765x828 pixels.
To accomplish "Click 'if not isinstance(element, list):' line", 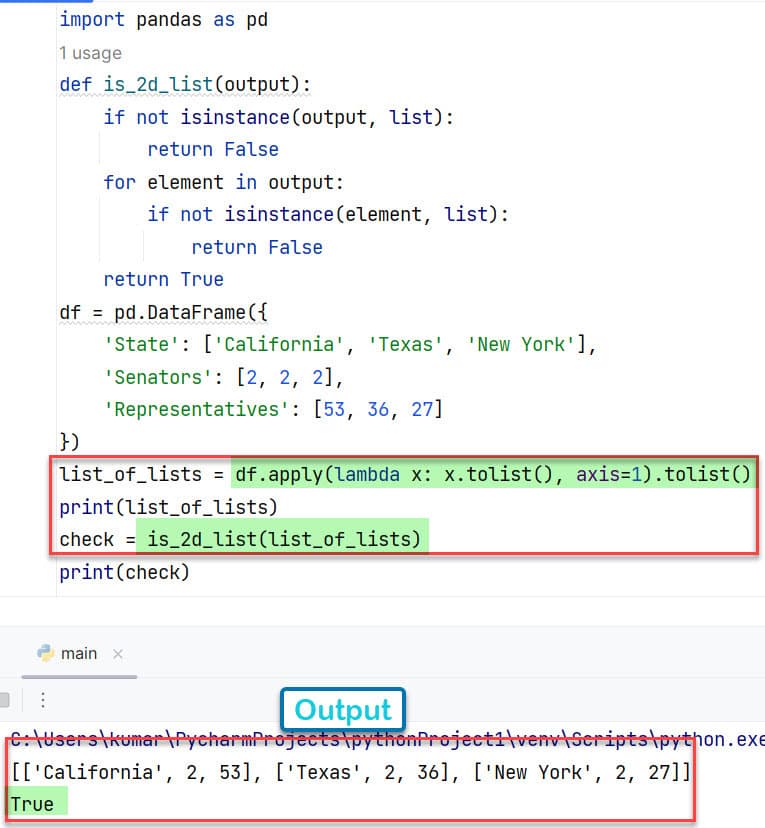I will tap(327, 214).
